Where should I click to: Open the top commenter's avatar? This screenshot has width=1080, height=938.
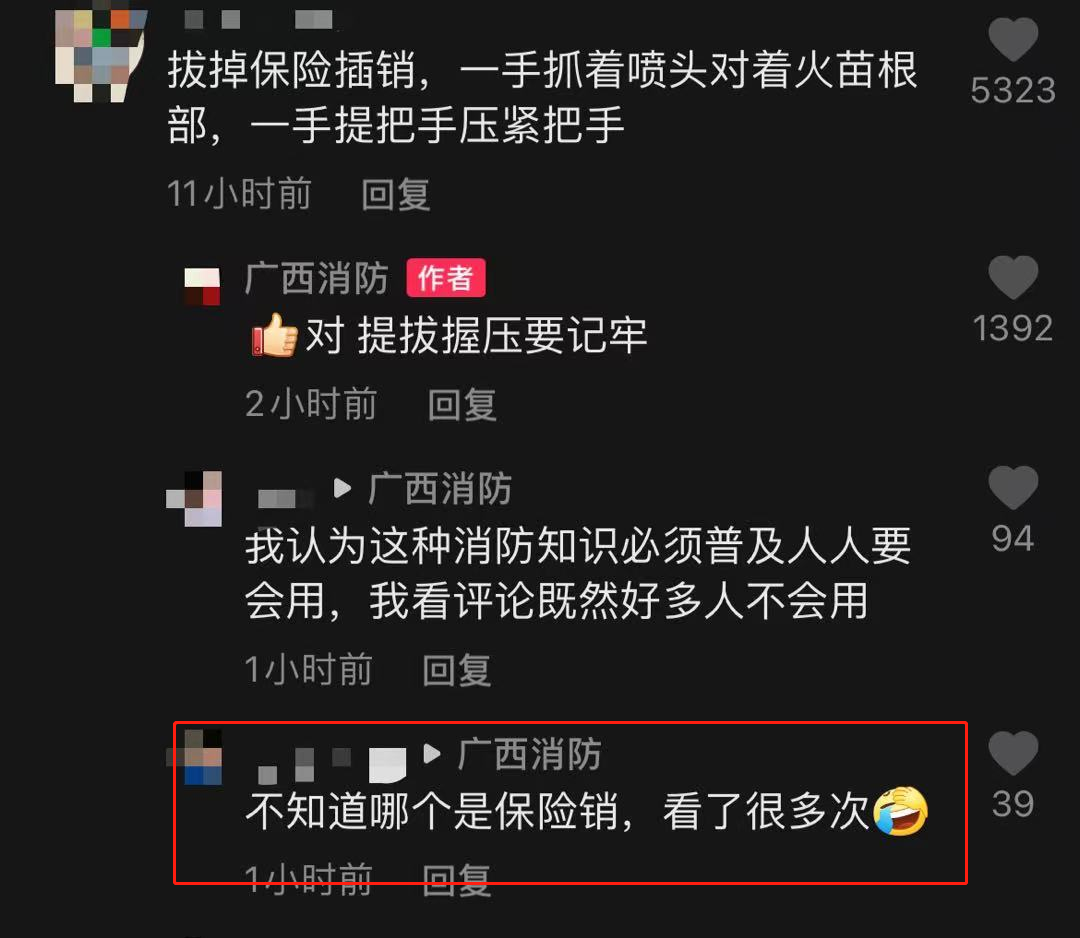(x=101, y=55)
